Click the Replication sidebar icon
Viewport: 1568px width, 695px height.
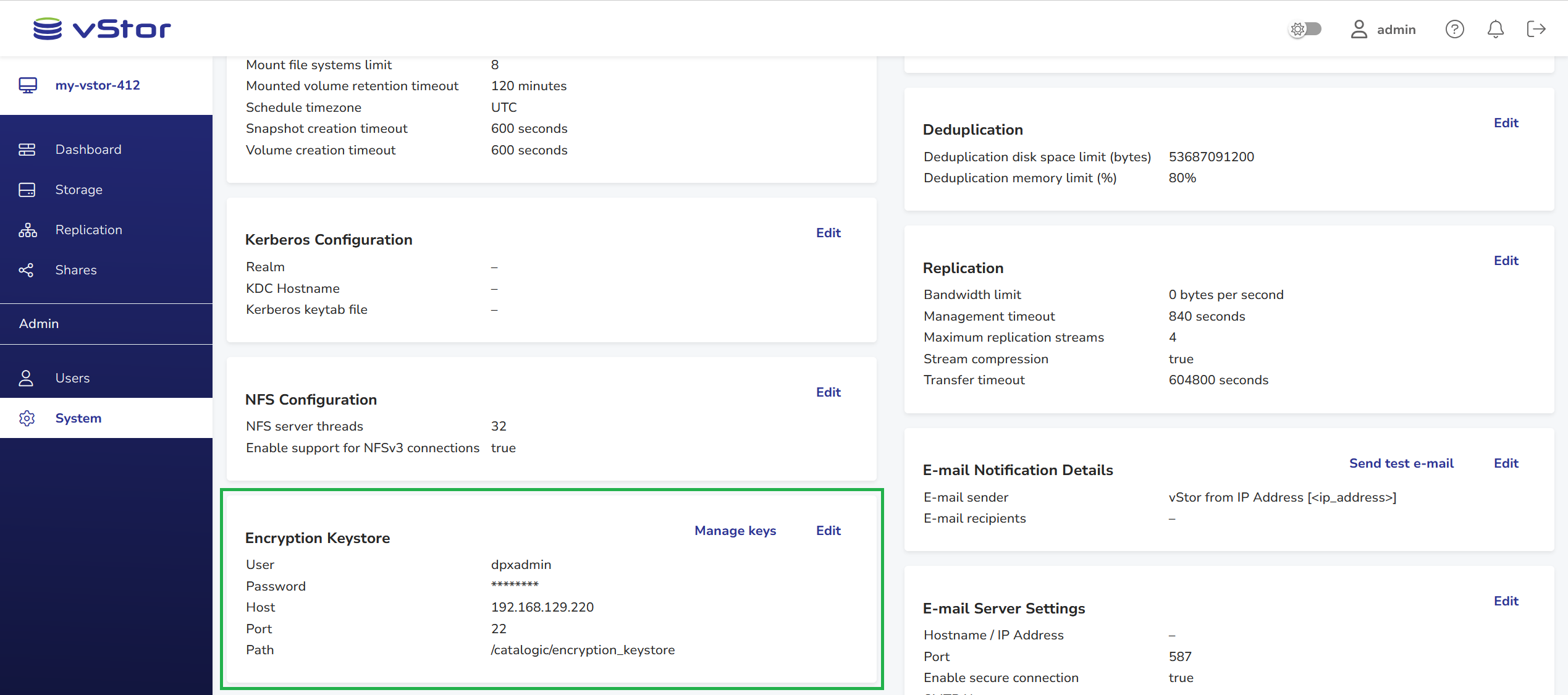point(27,230)
